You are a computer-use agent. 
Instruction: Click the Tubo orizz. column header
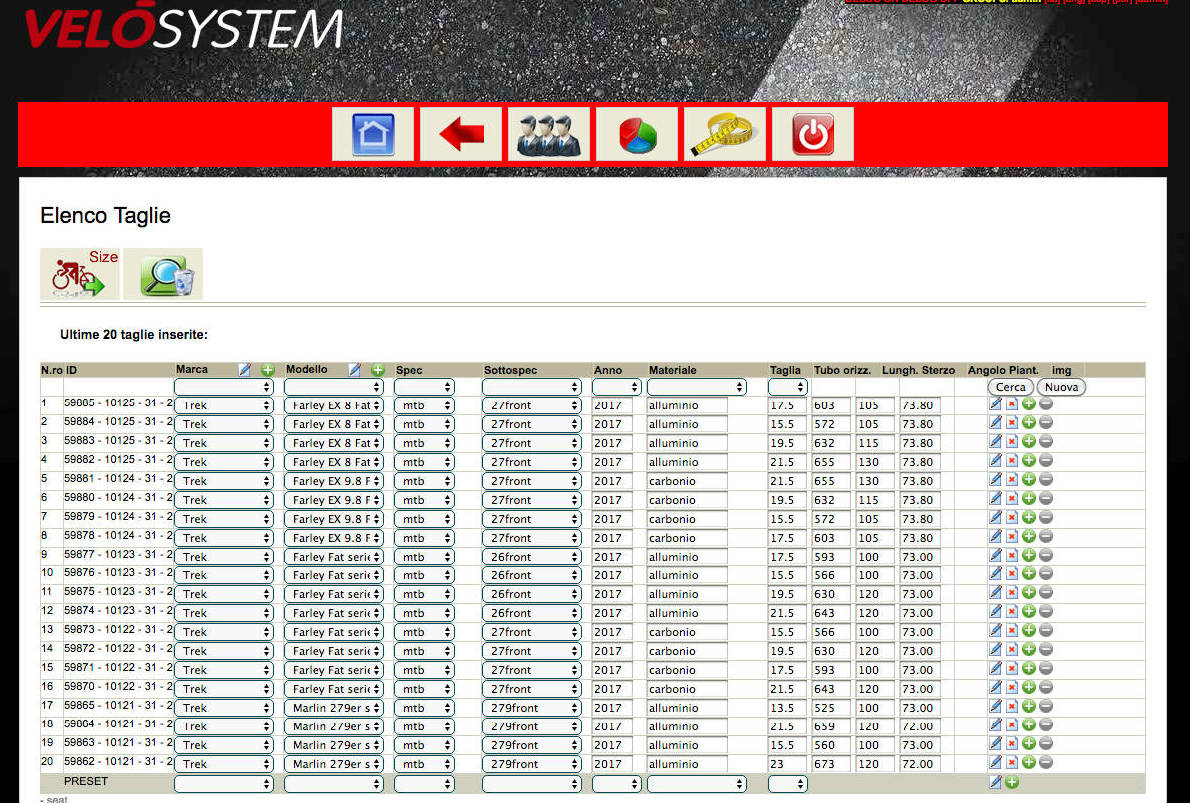pyautogui.click(x=842, y=370)
